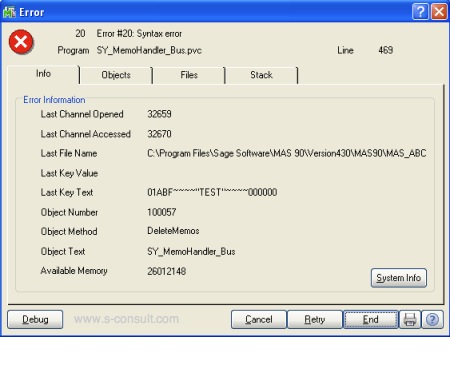Click the Debug button
450x369 pixels.
pyautogui.click(x=35, y=319)
